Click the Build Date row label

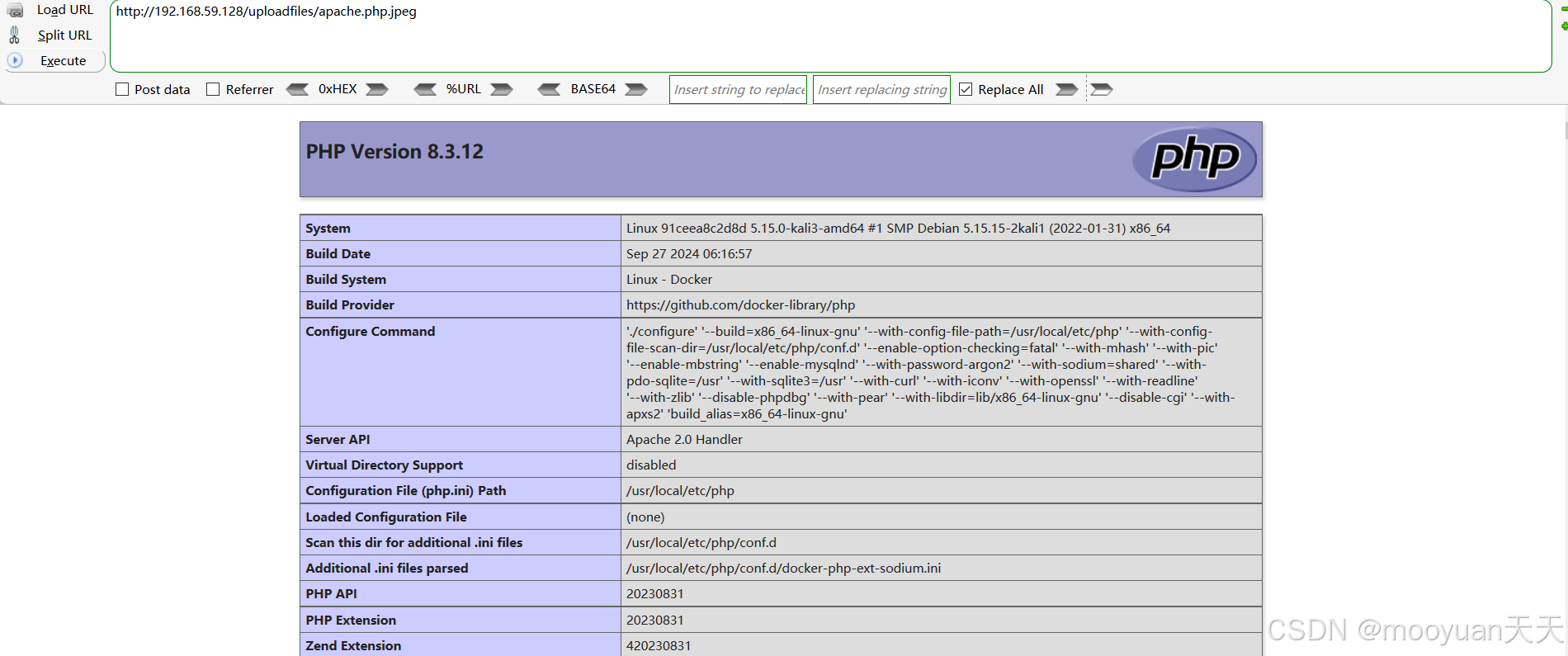[x=338, y=254]
